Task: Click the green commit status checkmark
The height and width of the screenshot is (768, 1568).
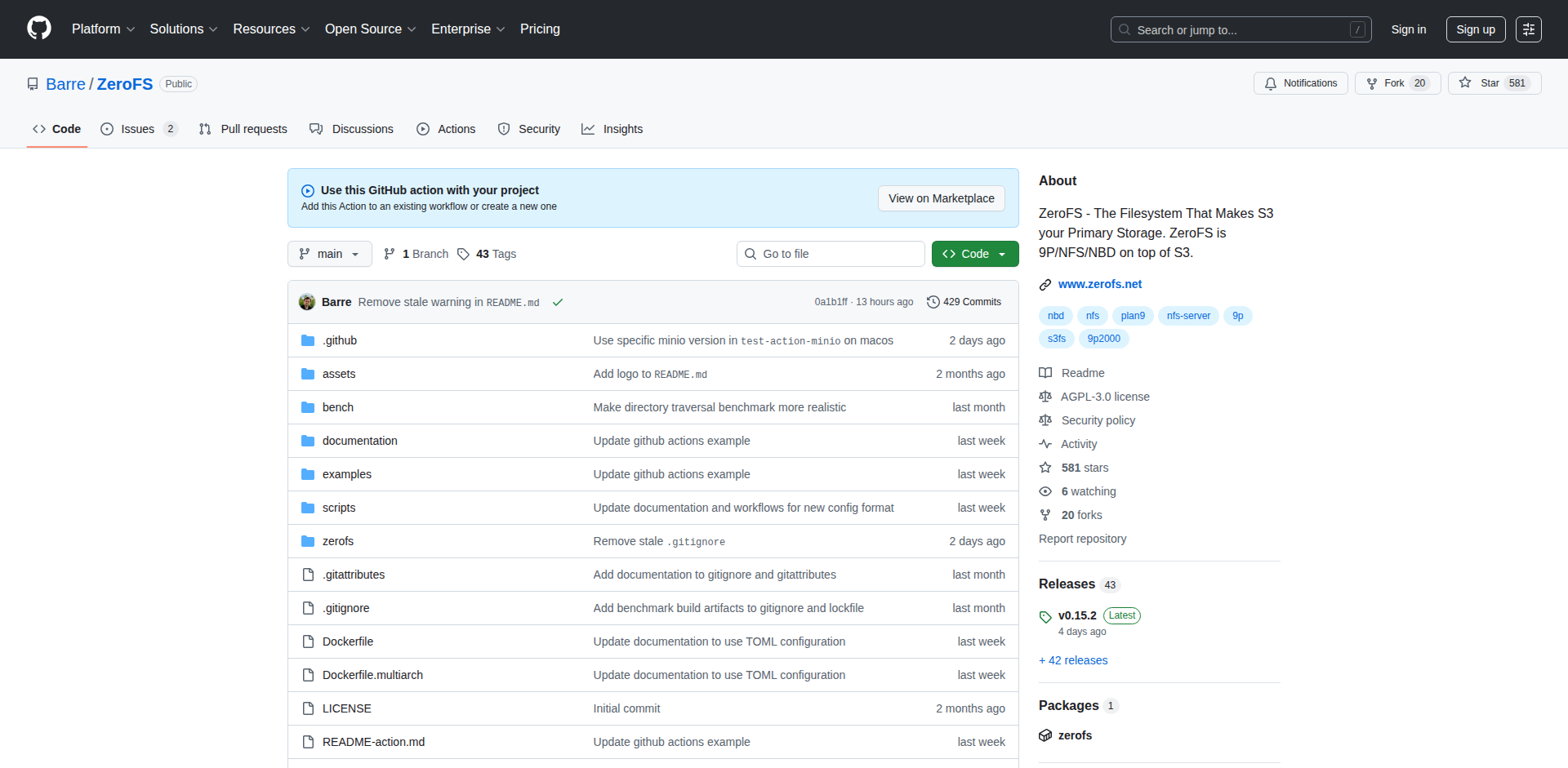Action: (x=558, y=302)
